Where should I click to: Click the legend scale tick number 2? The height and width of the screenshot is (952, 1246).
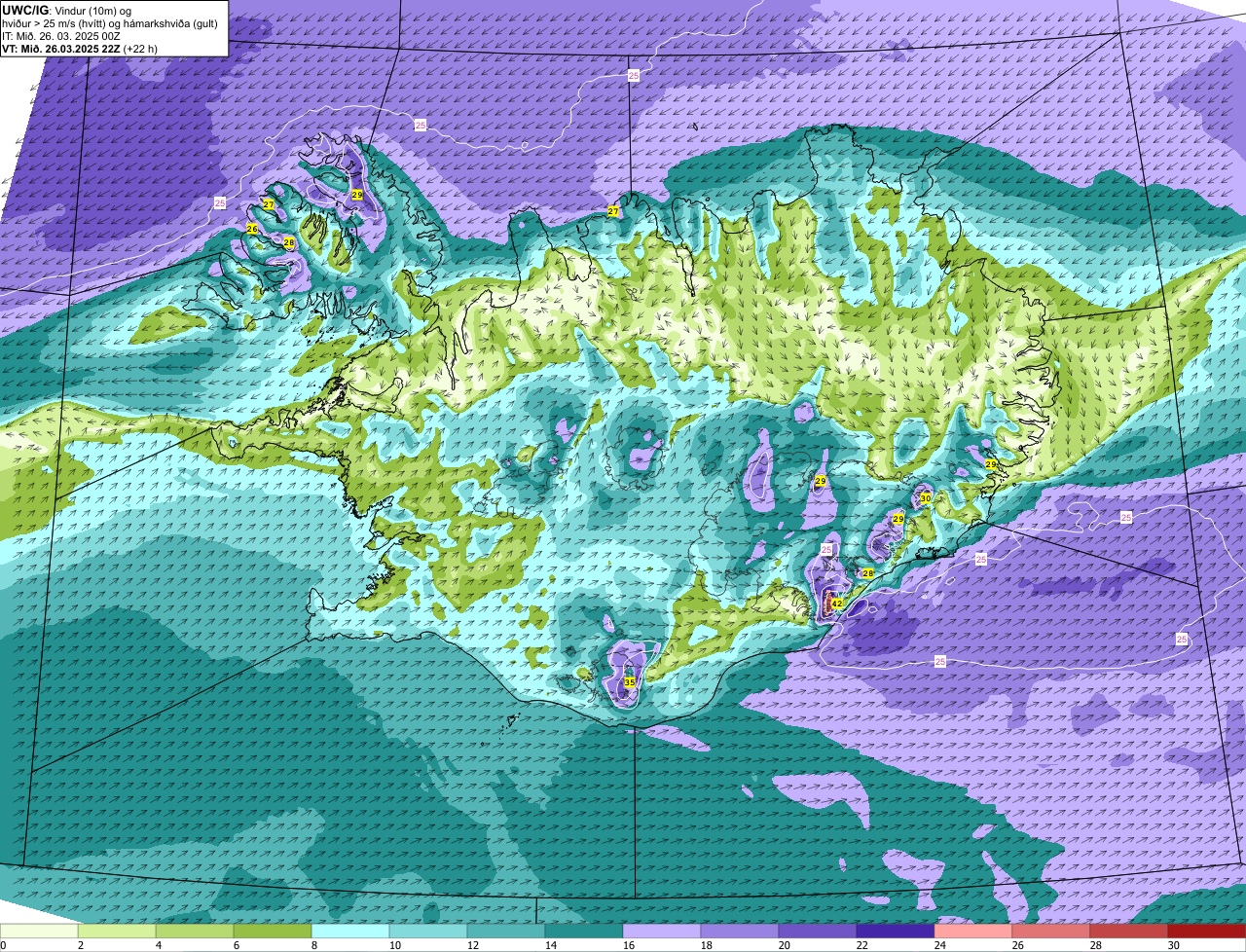point(80,945)
